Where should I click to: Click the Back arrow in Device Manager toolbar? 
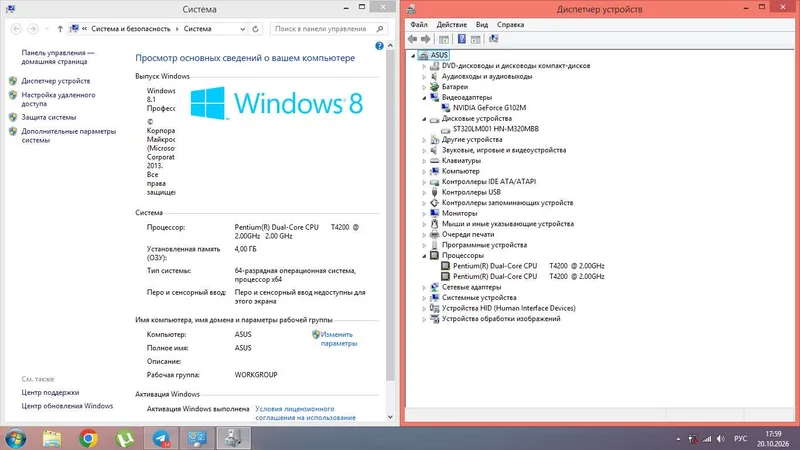click(412, 39)
